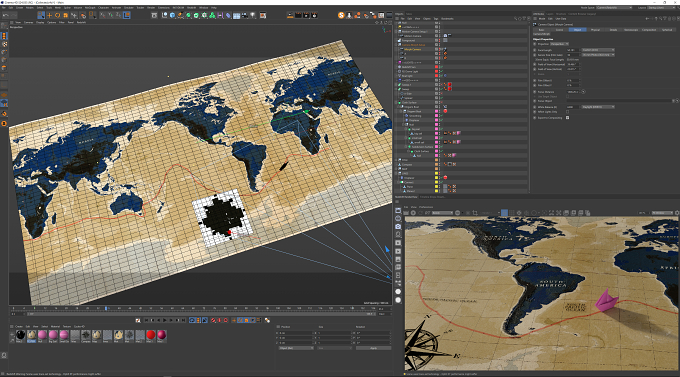Toggle the Z axis lock
The height and width of the screenshot is (377, 680).
tap(118, 15)
